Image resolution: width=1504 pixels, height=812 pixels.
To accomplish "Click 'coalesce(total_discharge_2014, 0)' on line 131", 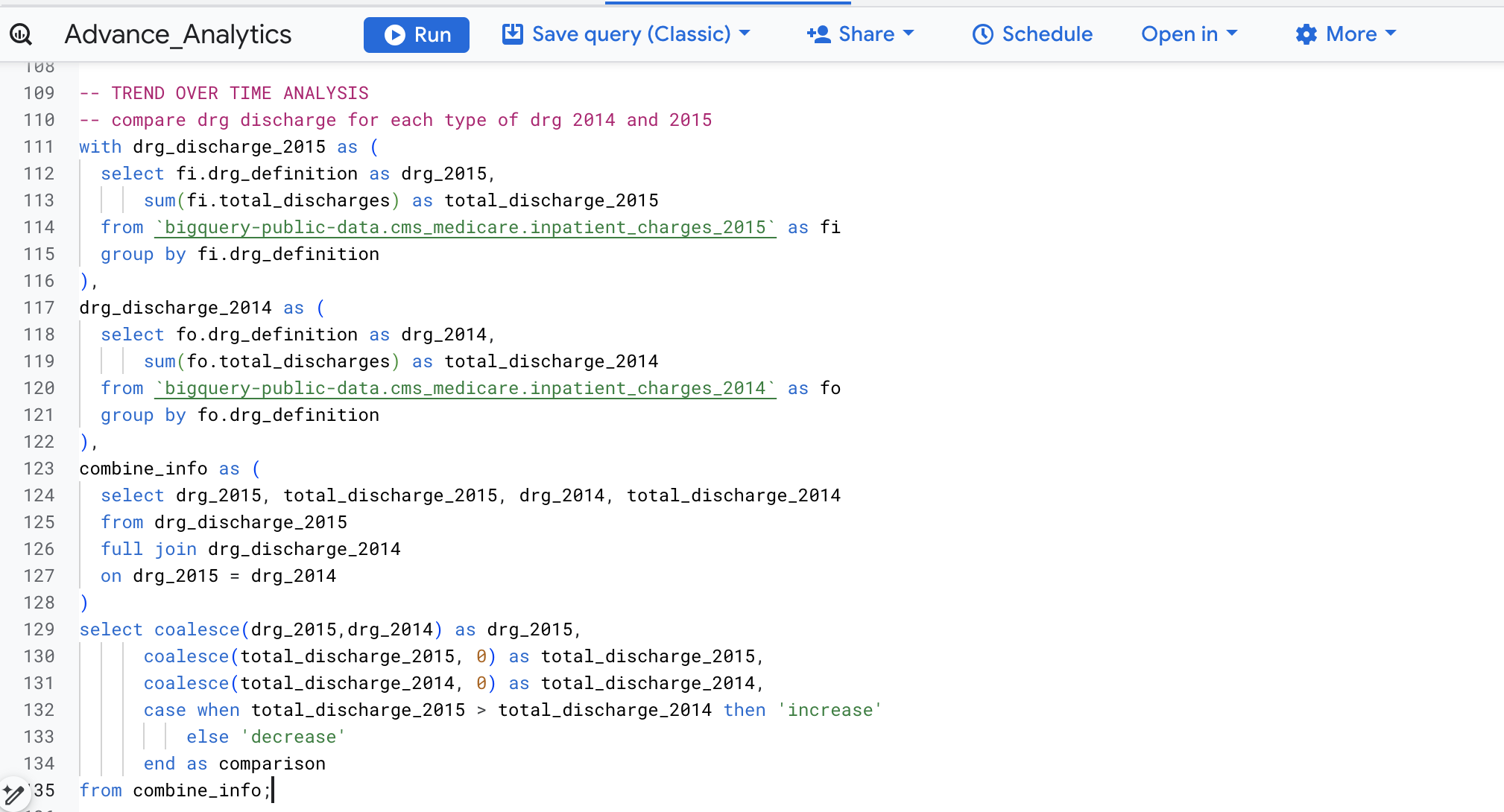I will click(x=320, y=683).
